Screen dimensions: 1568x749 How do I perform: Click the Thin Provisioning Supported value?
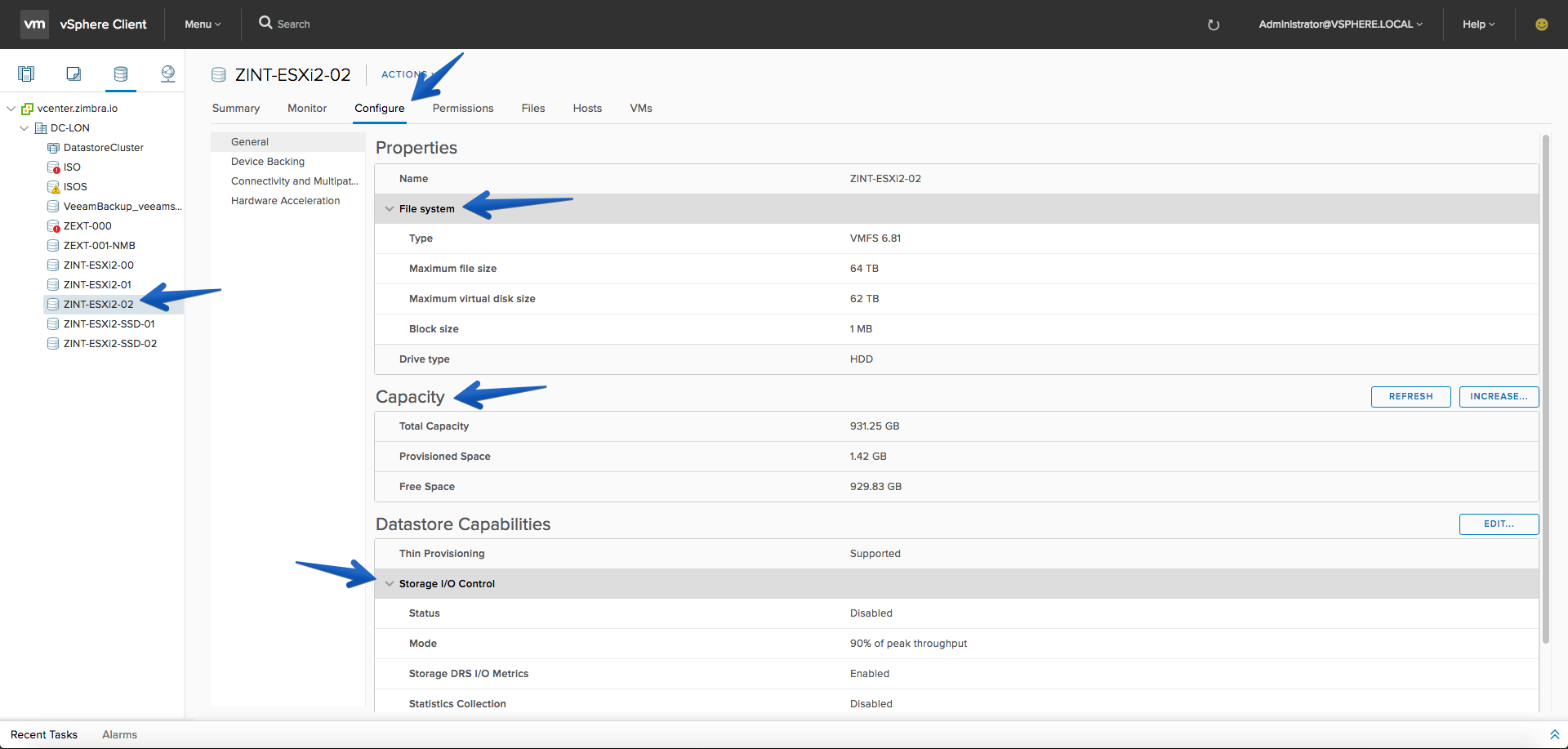click(x=875, y=554)
